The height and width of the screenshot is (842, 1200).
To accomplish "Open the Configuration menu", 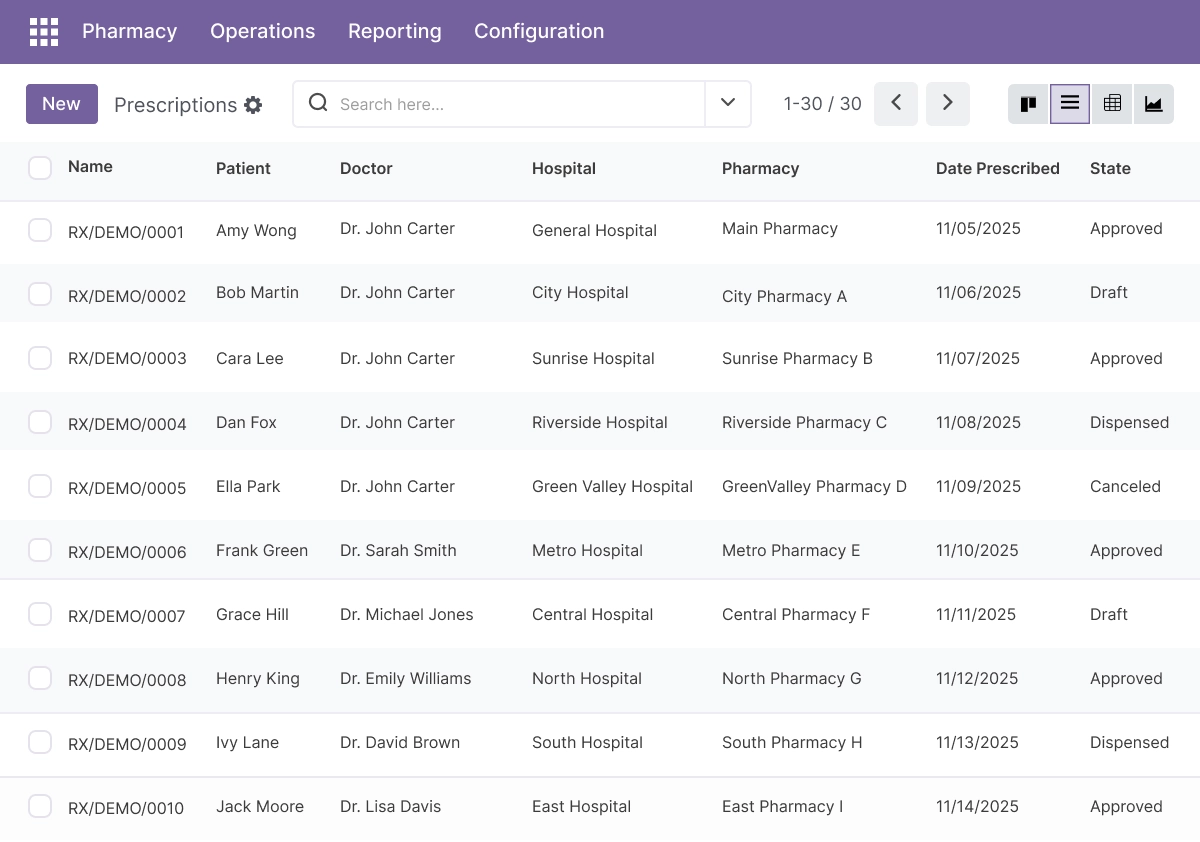I will [539, 31].
